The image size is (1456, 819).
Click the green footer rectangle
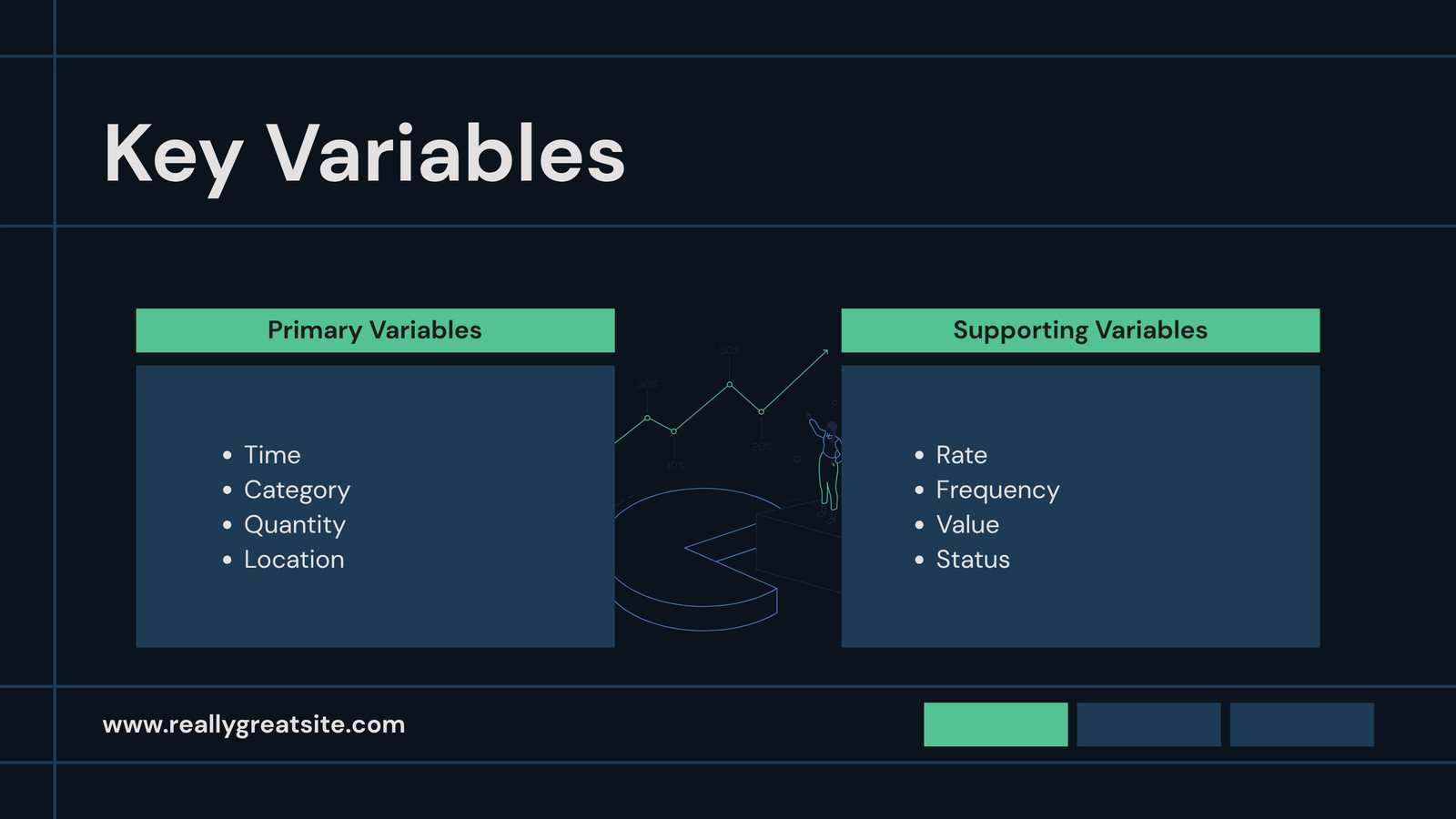(x=996, y=724)
